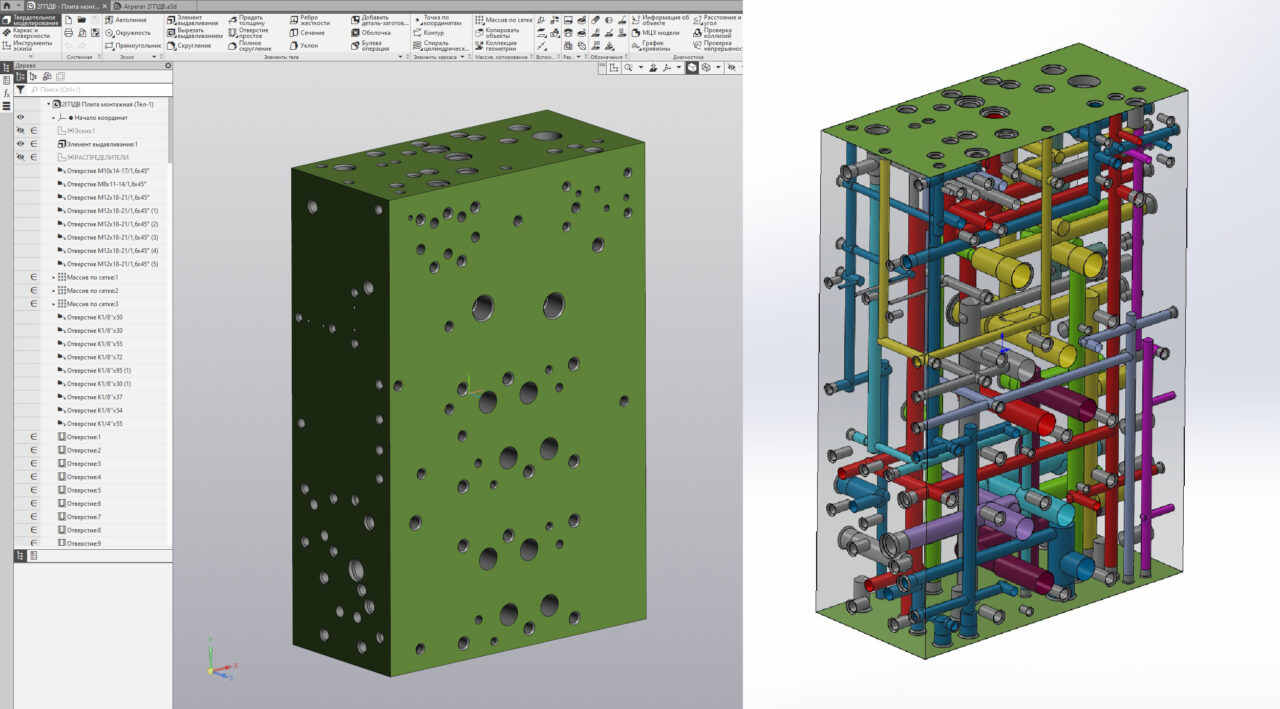Collapse the 2ГПДВ Плита монтажная root node

[47, 104]
